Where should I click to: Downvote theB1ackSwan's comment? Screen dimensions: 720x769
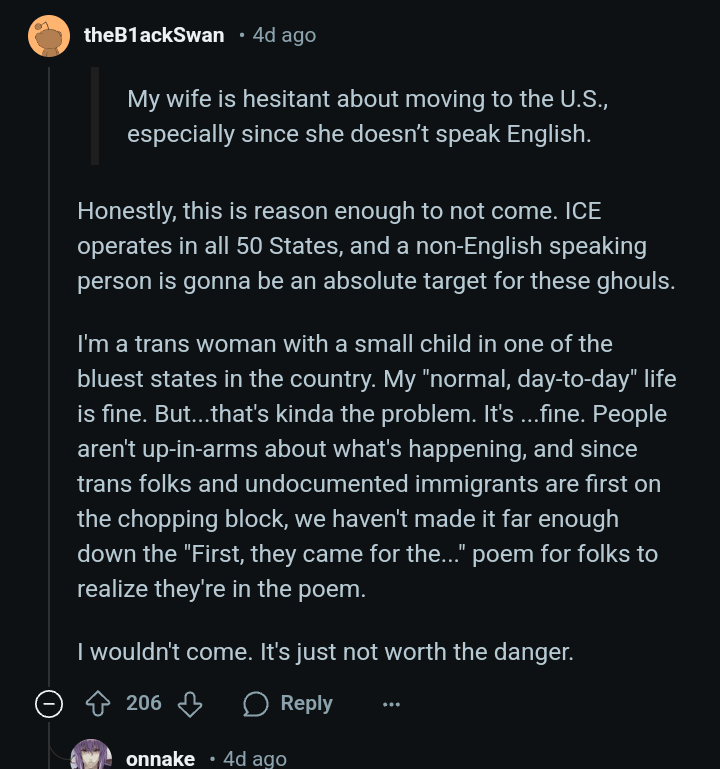[190, 704]
